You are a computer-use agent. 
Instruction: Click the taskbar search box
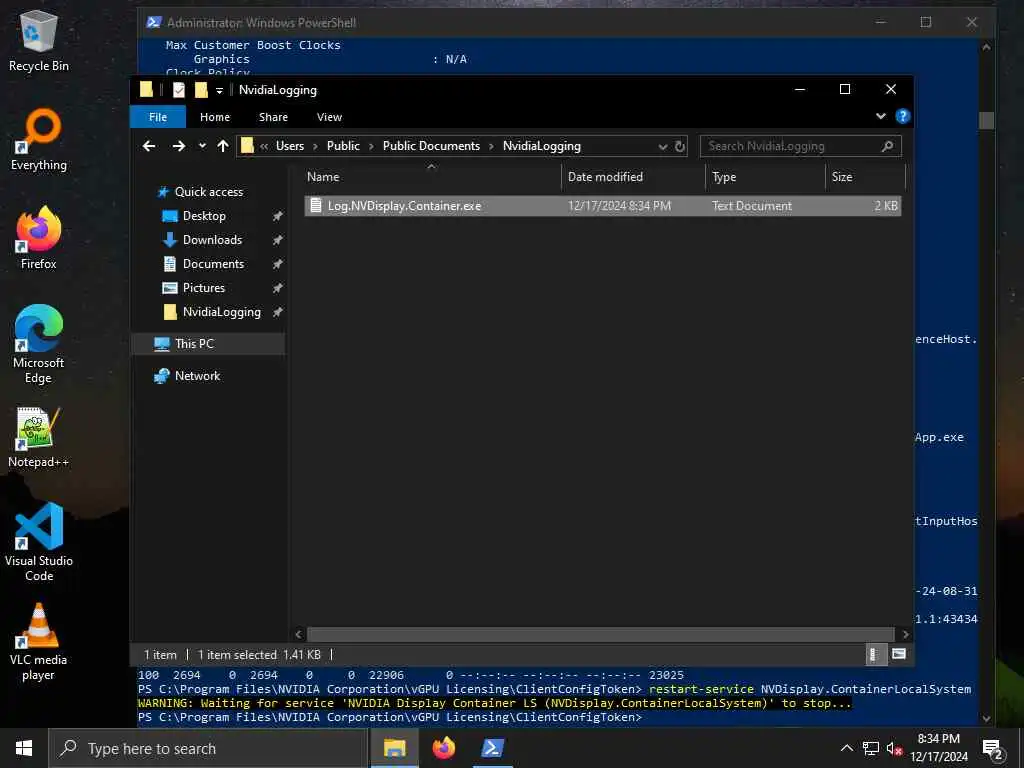click(x=208, y=748)
